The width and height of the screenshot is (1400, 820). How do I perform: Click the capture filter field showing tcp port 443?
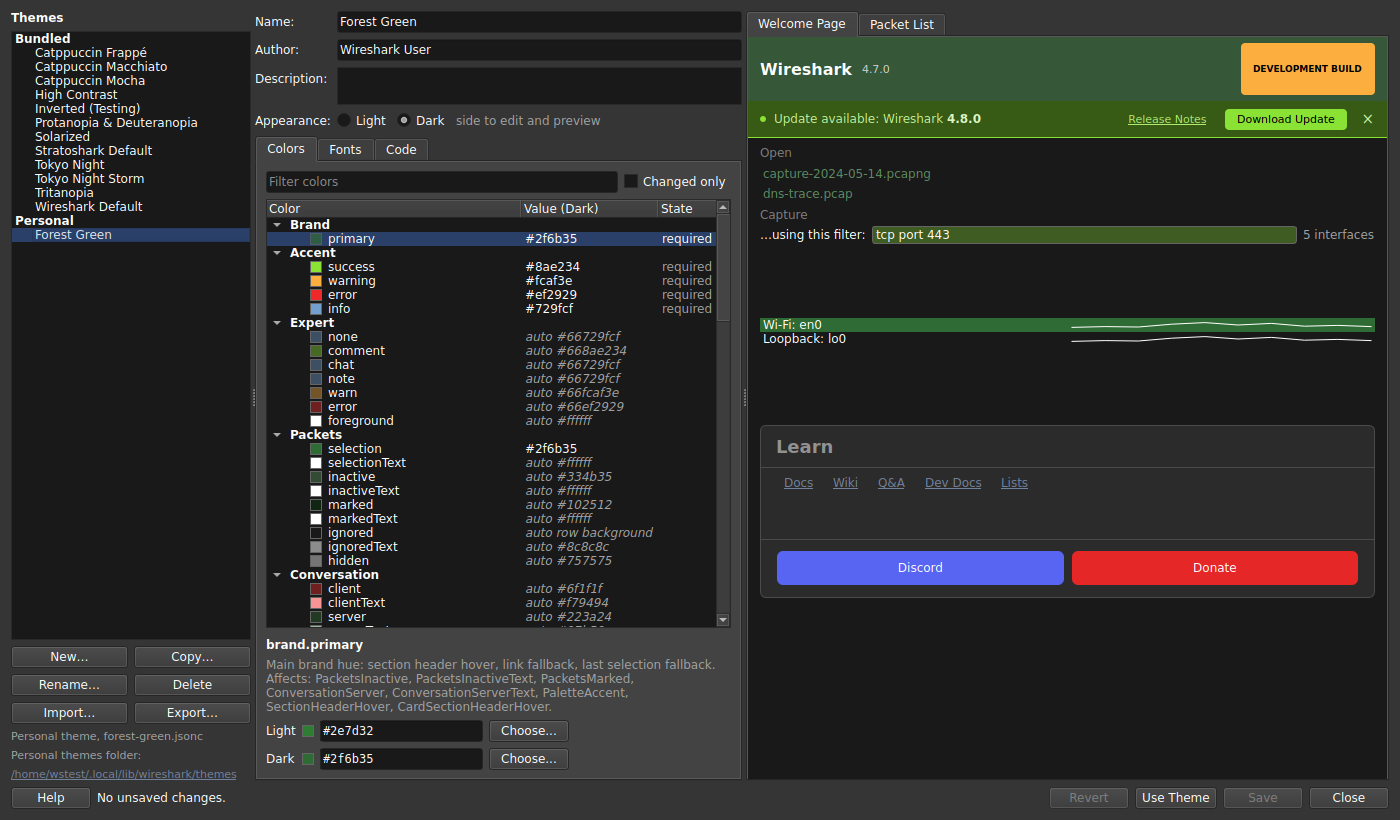coord(1084,235)
